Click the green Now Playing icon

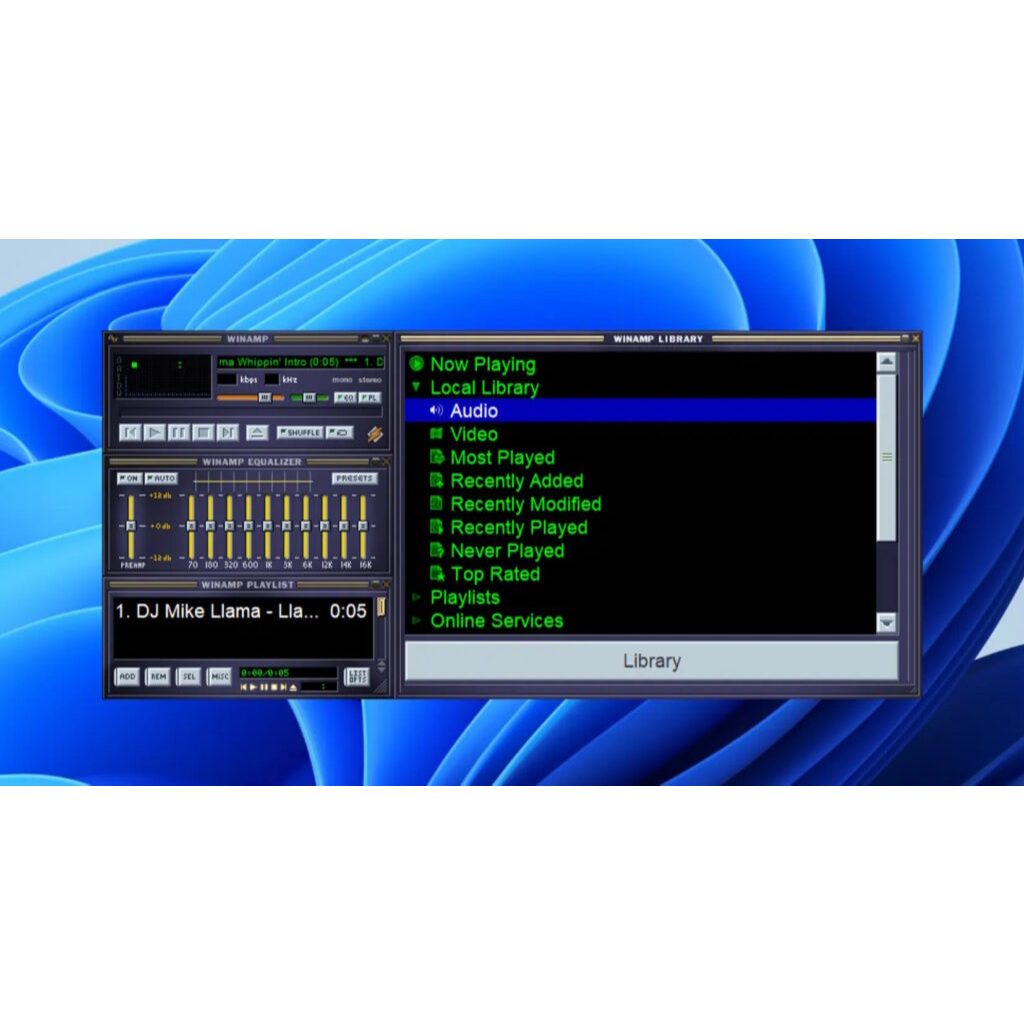(417, 364)
